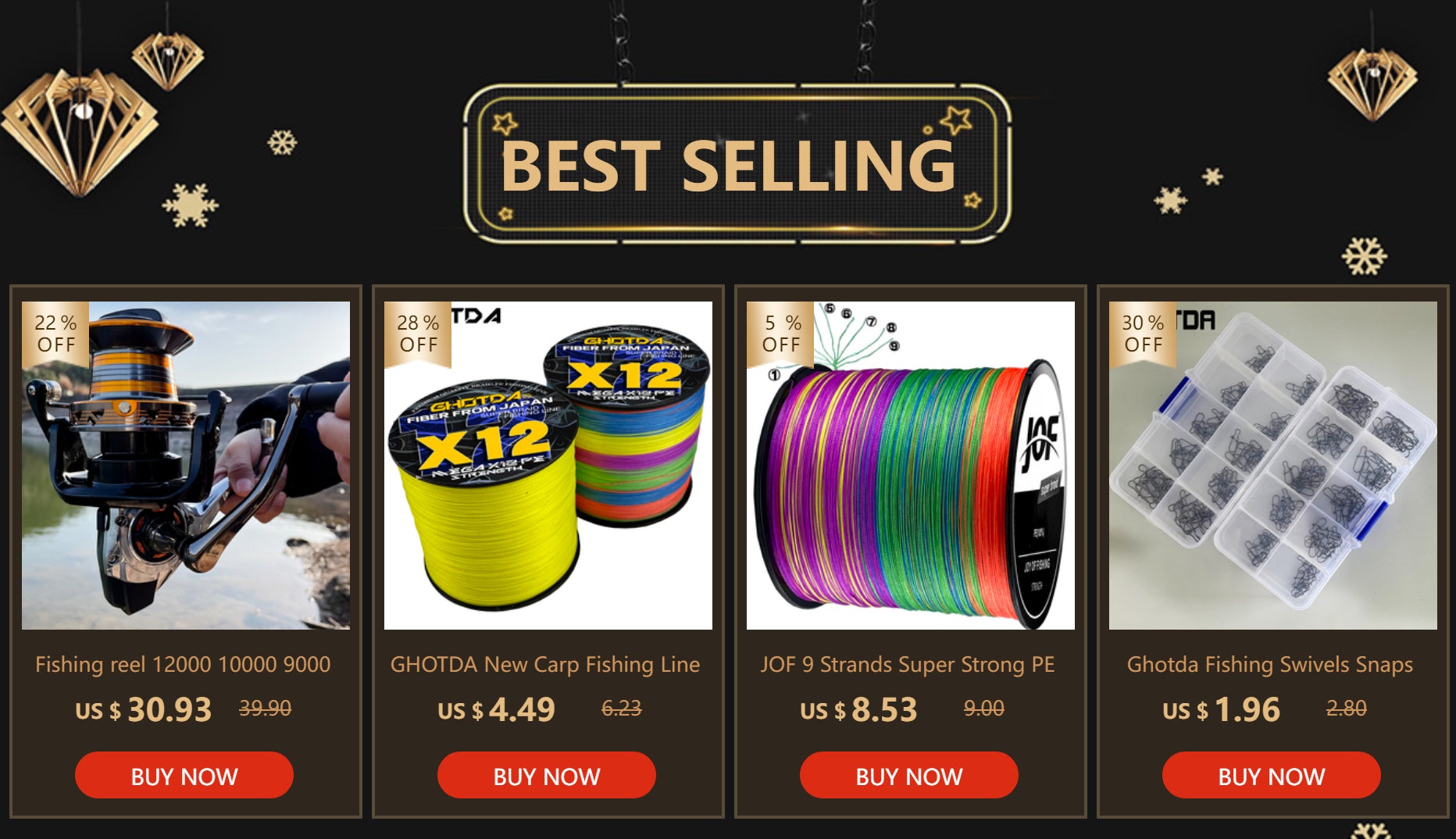Click the 30% OFF badge

coord(1143,334)
